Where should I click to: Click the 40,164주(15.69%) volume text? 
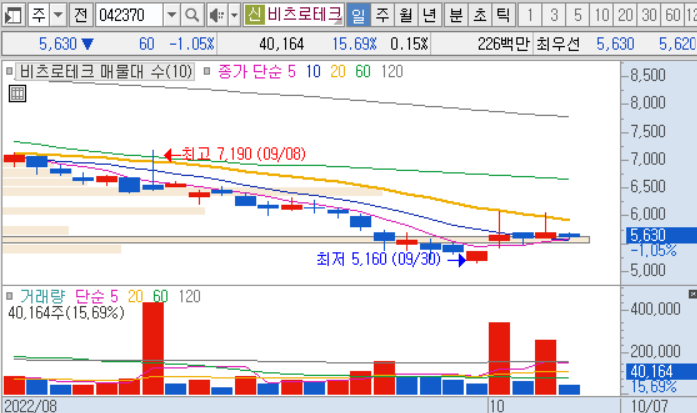(x=66, y=313)
